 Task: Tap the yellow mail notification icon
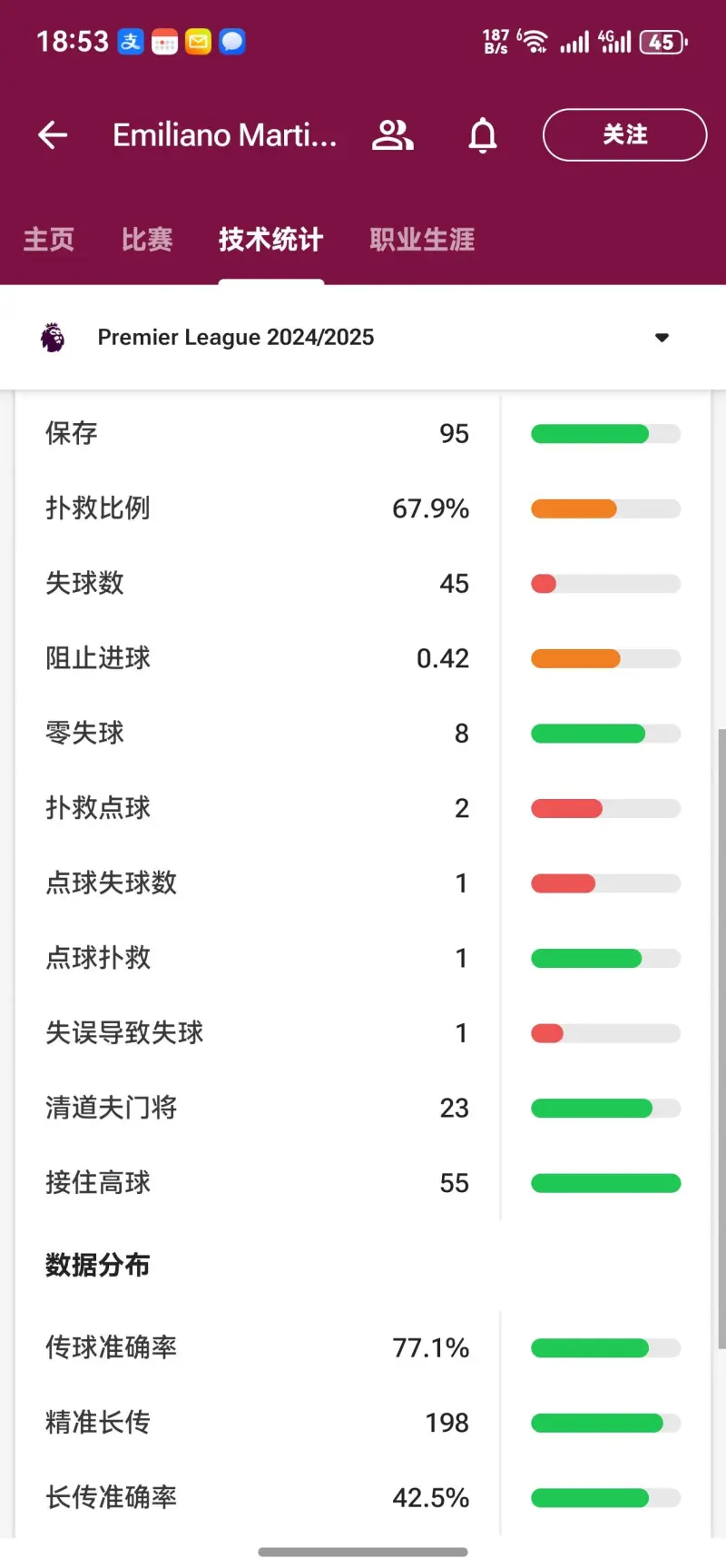198,42
